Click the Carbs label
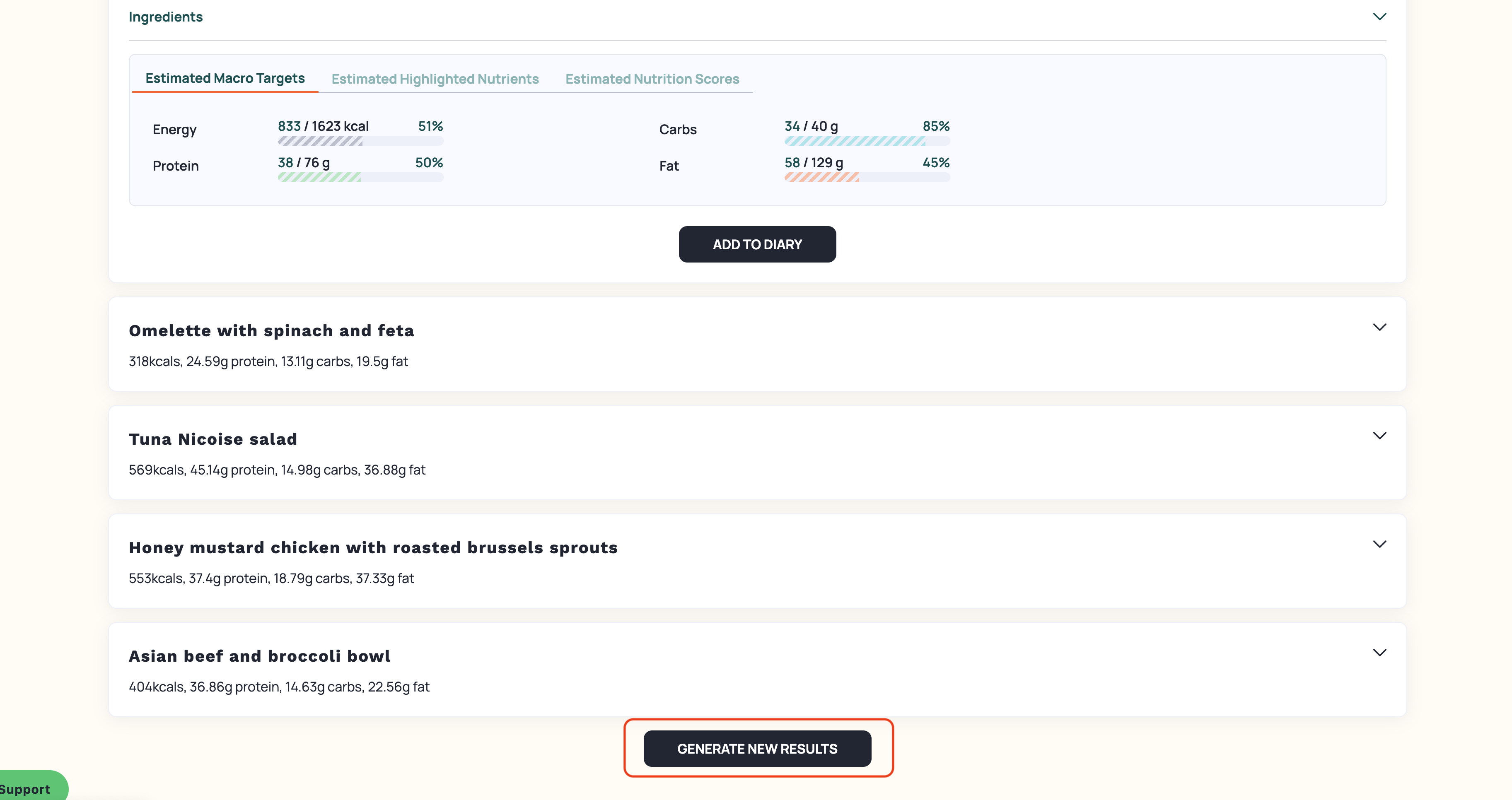 [678, 130]
